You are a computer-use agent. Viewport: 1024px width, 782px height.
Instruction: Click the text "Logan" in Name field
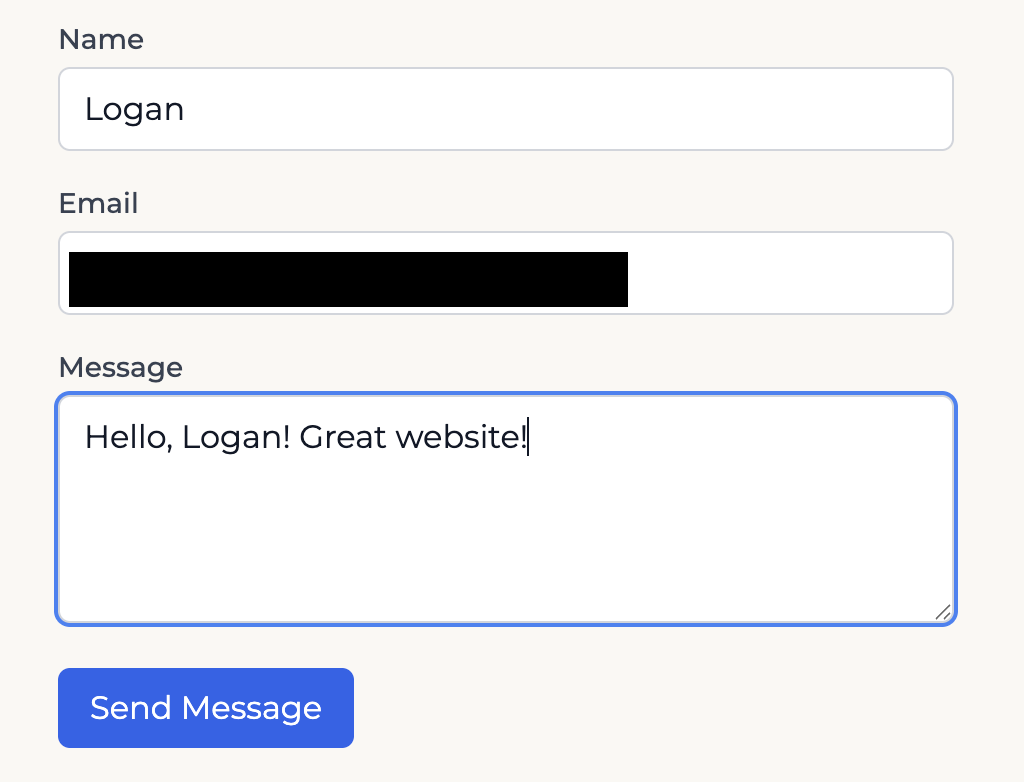(x=134, y=109)
